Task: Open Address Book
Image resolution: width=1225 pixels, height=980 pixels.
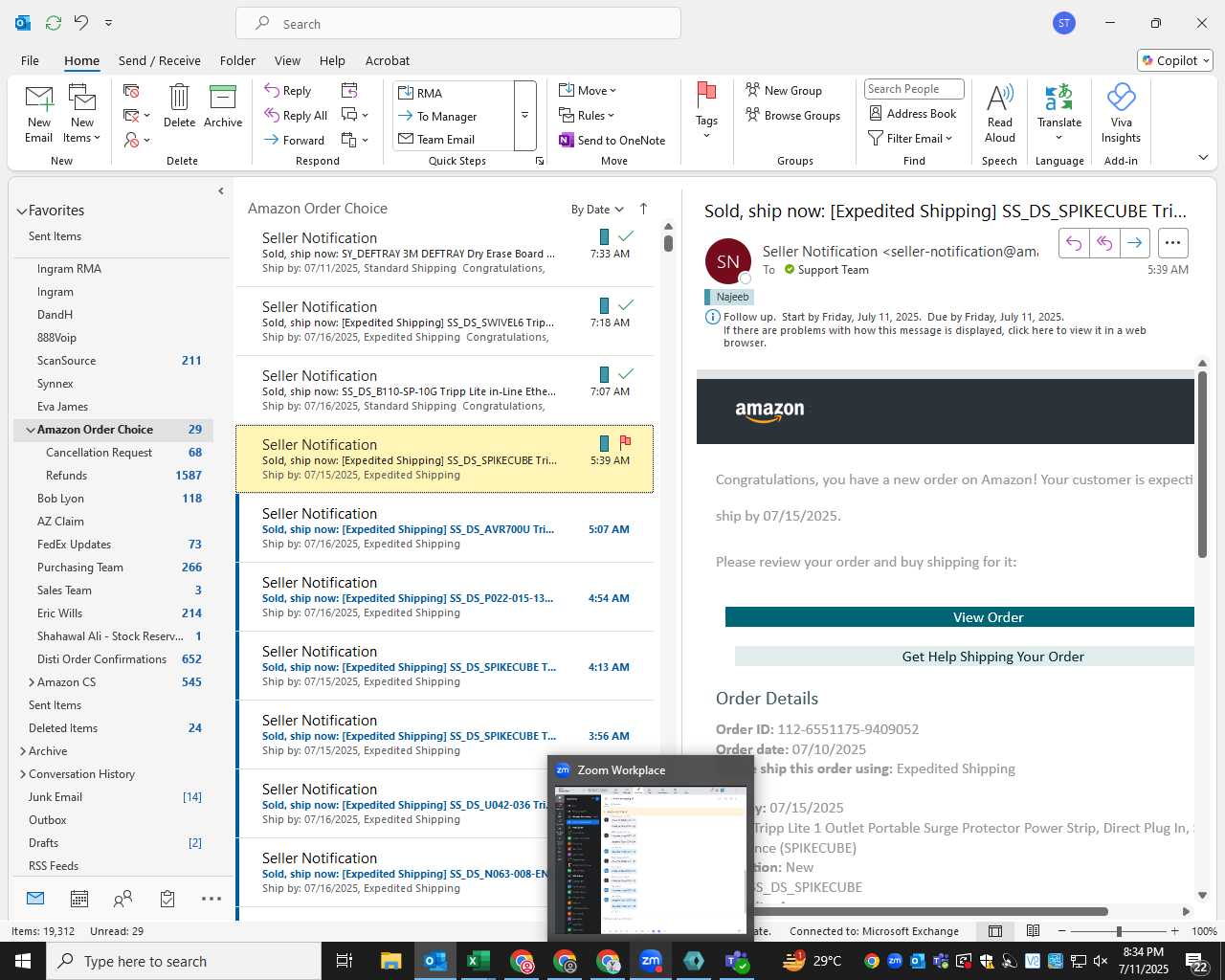Action: [912, 113]
